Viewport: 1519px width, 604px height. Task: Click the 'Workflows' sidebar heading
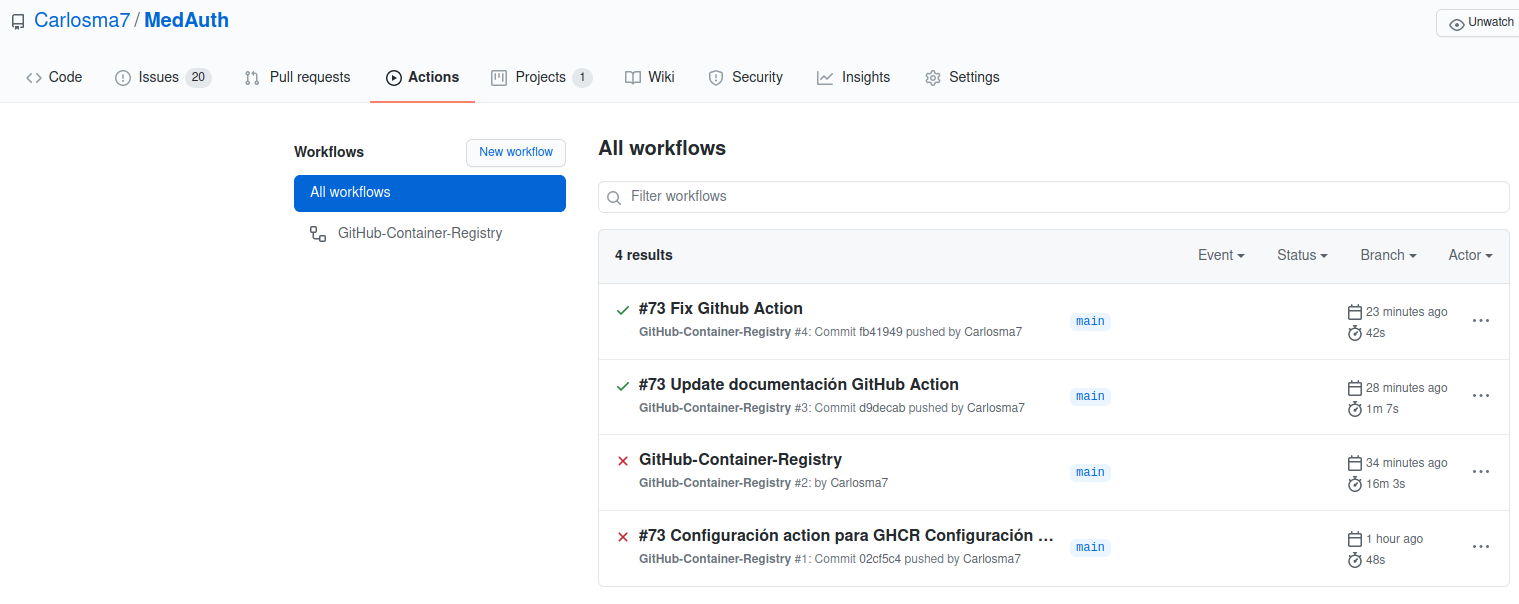[x=329, y=152]
